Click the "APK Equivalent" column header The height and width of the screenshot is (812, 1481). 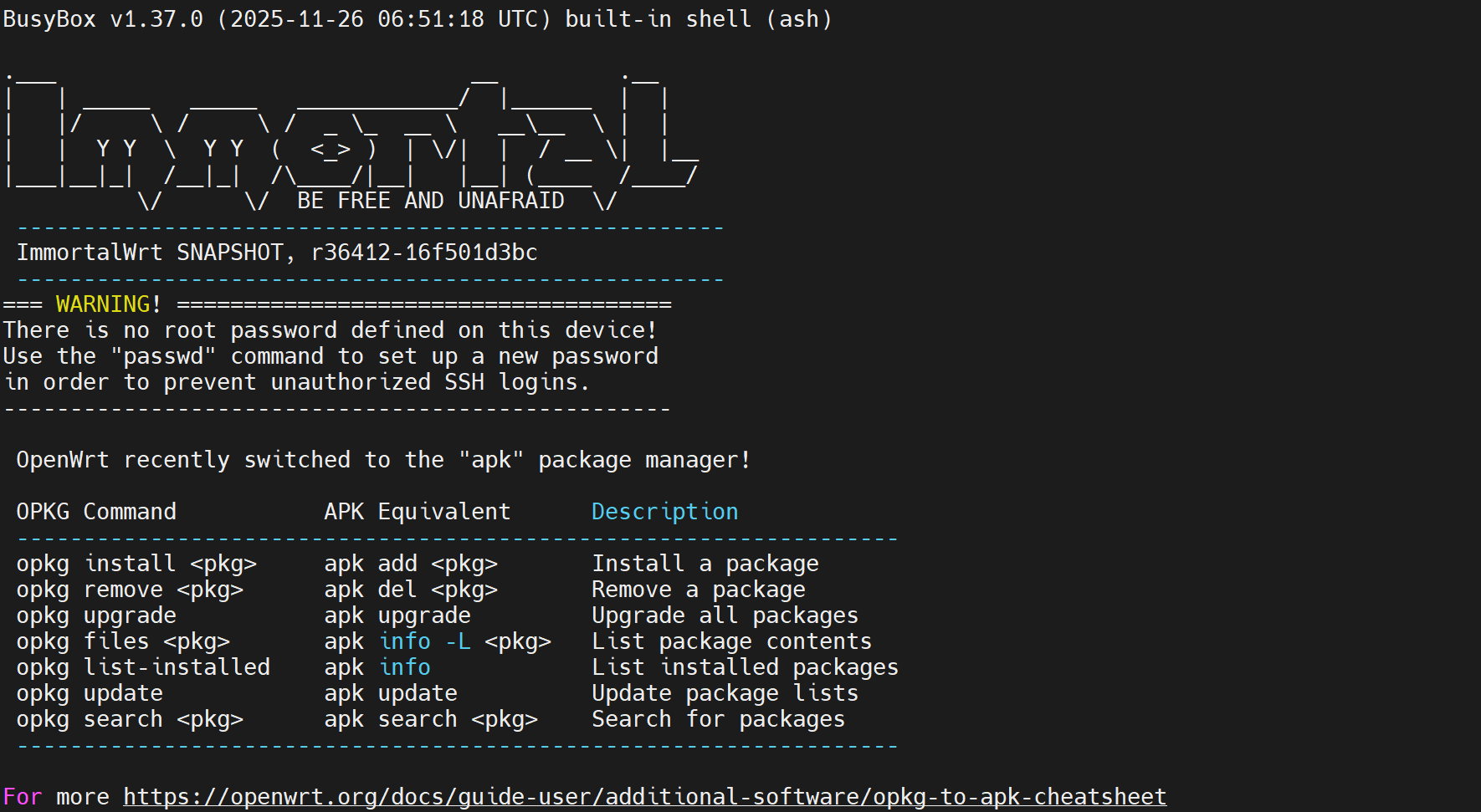(x=417, y=512)
